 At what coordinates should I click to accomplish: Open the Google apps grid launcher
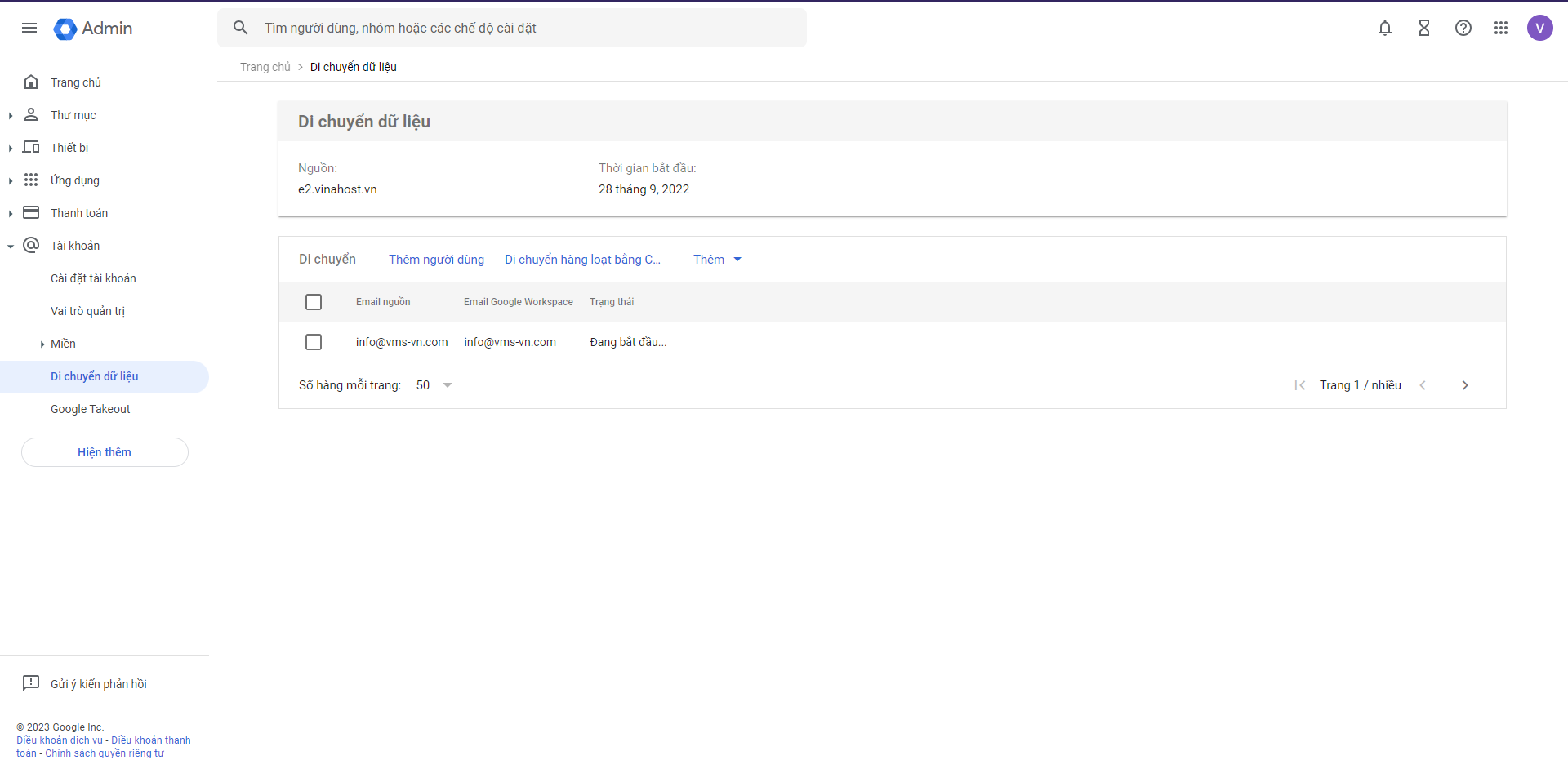pyautogui.click(x=1501, y=28)
